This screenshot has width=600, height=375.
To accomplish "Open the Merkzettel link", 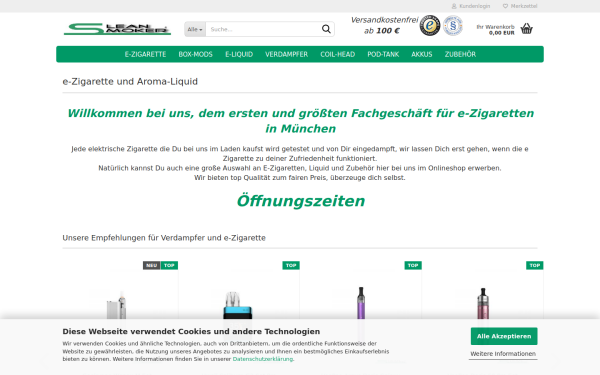I will click(524, 6).
